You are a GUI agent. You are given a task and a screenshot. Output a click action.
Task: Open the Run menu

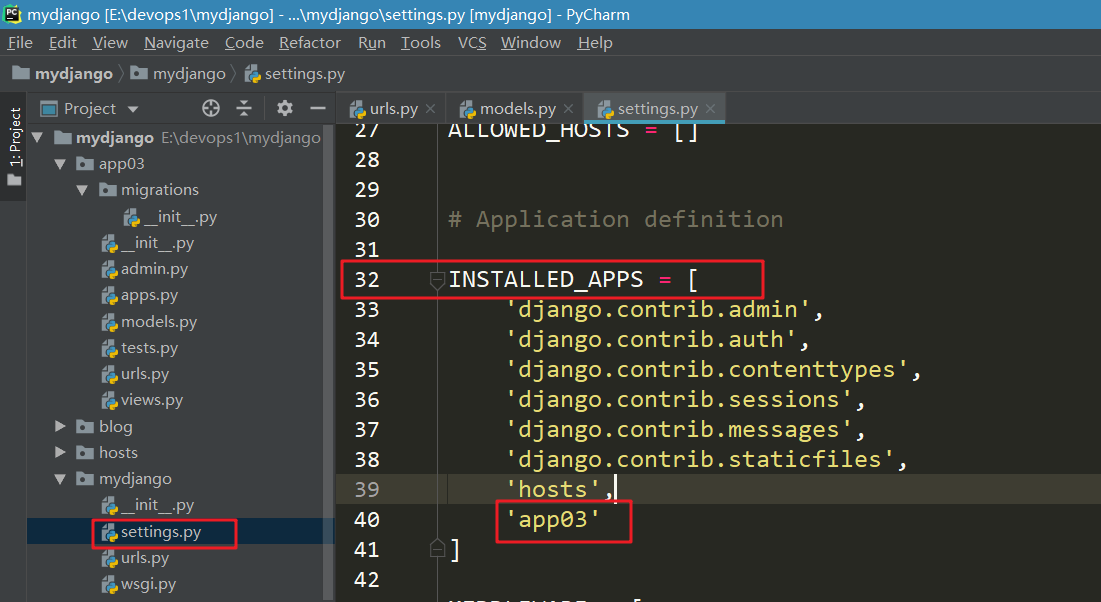(x=371, y=43)
